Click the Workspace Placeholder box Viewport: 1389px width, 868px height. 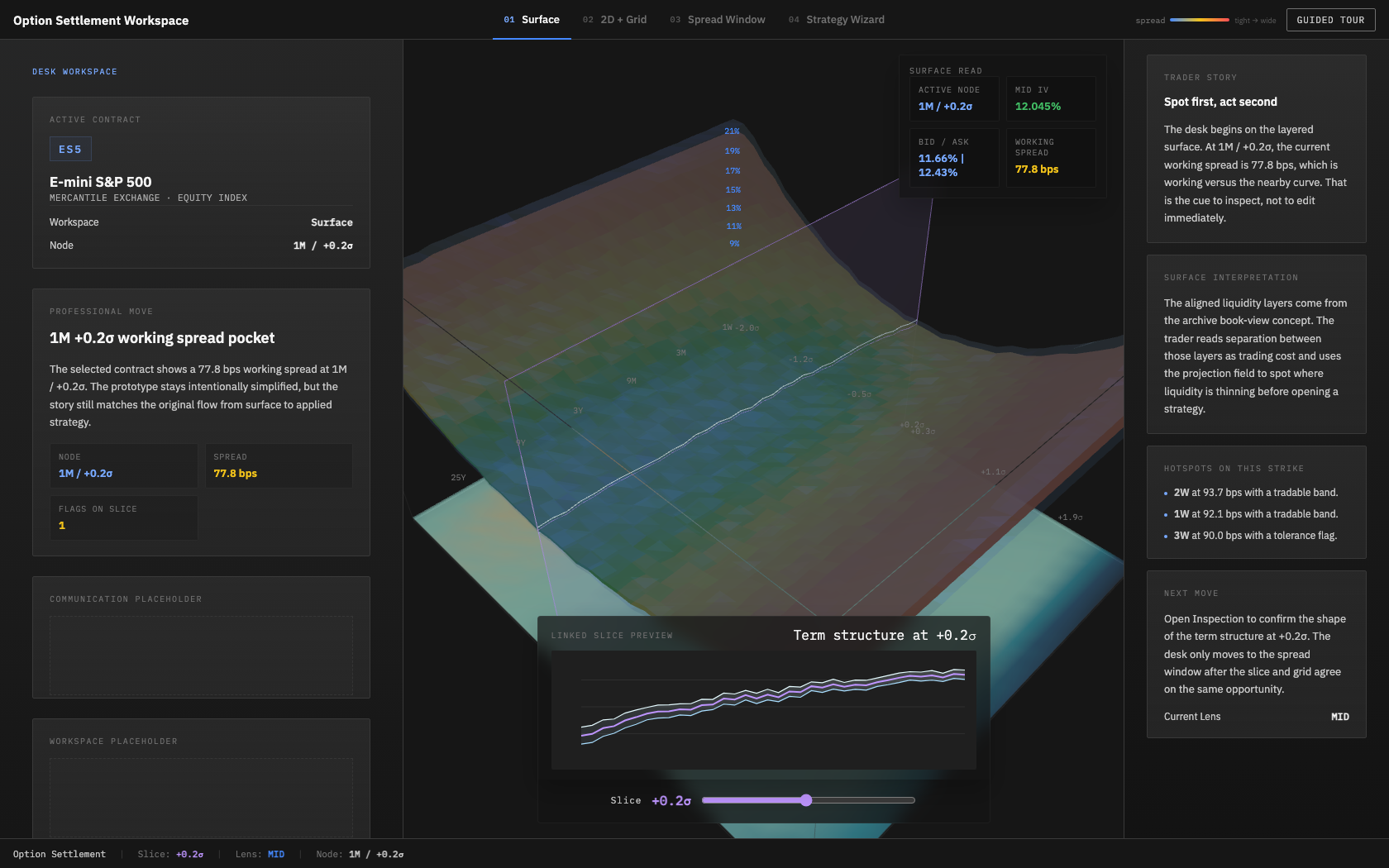pos(201,798)
